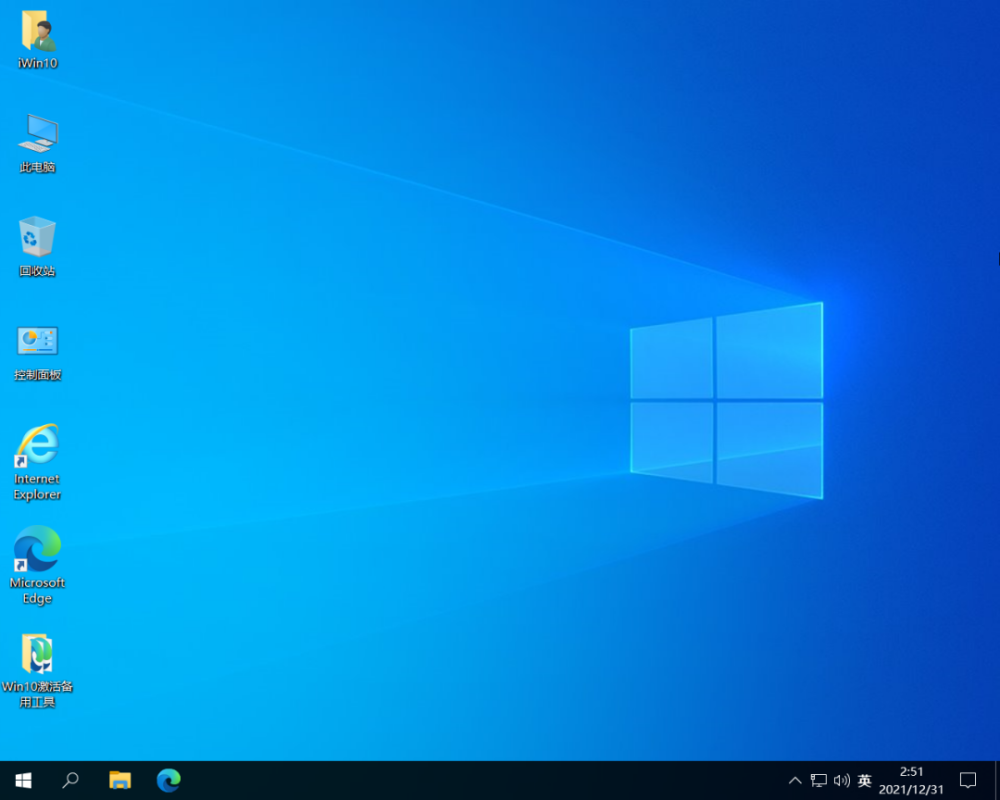Click Show Desktop sliver at taskbar end
This screenshot has height=800, width=1000.
[997, 780]
